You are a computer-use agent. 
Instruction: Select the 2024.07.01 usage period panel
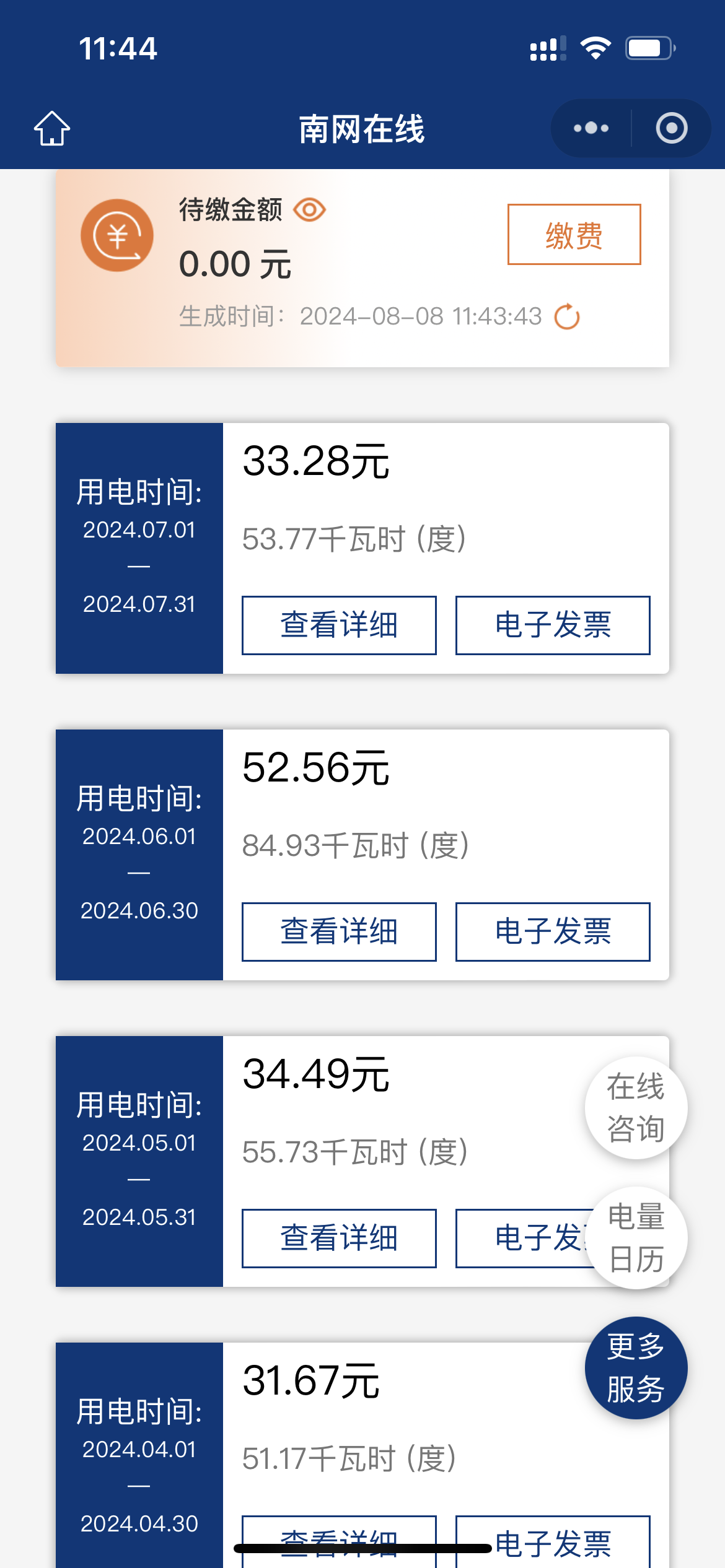tap(139, 548)
